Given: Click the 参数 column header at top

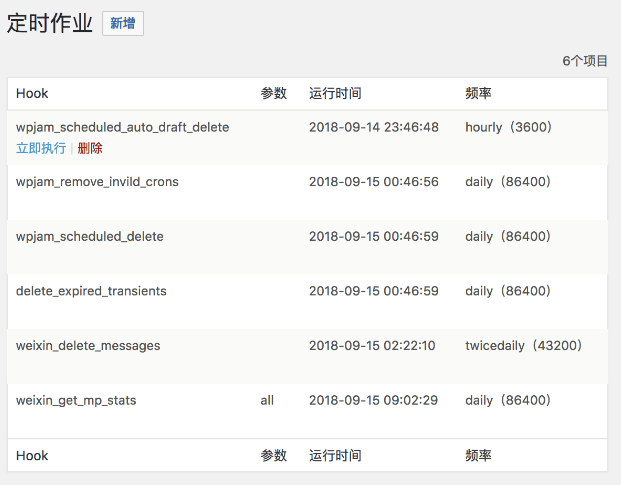Looking at the screenshot, I should click(x=273, y=94).
